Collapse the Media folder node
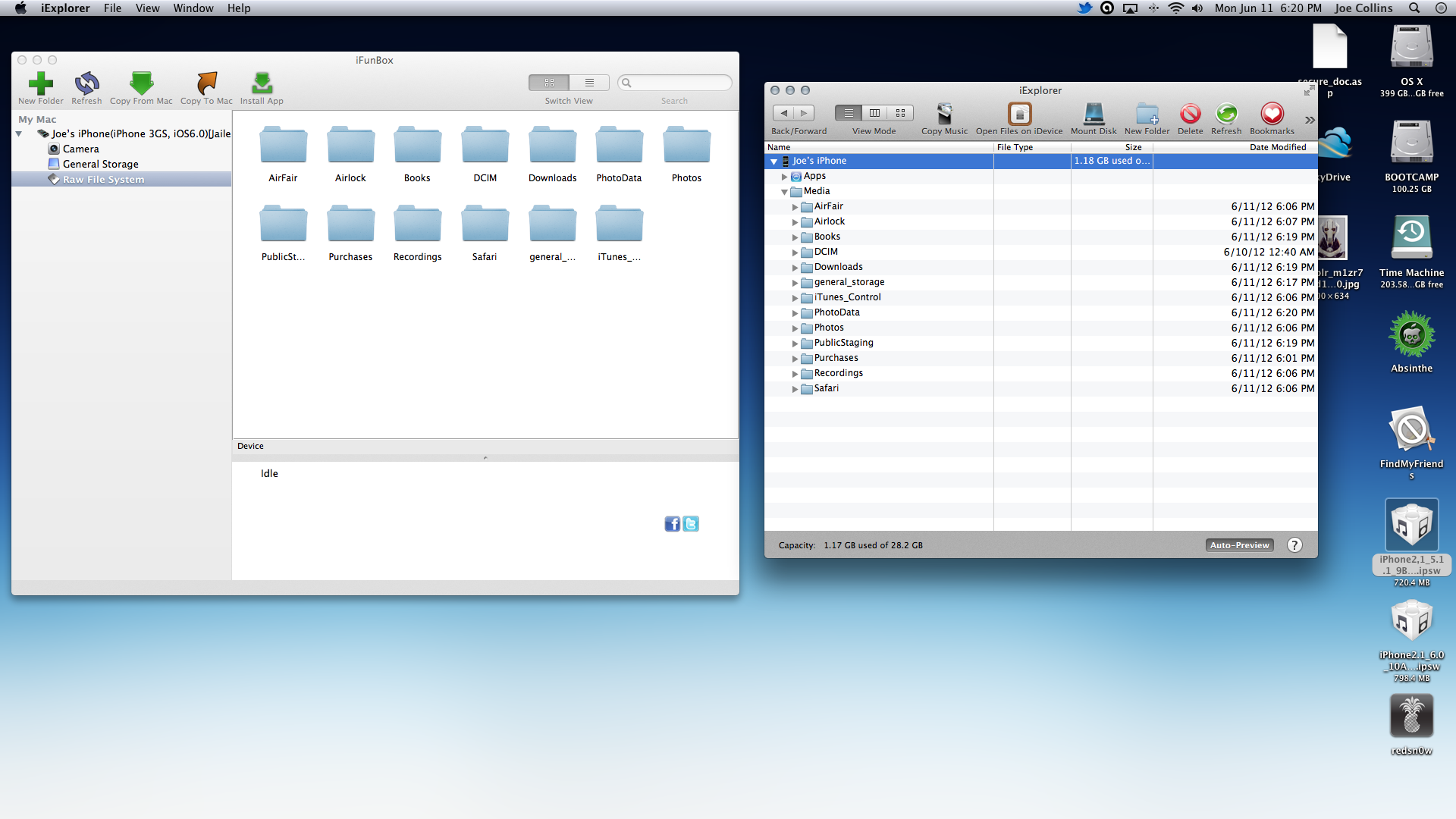The height and width of the screenshot is (819, 1456). pos(785,192)
